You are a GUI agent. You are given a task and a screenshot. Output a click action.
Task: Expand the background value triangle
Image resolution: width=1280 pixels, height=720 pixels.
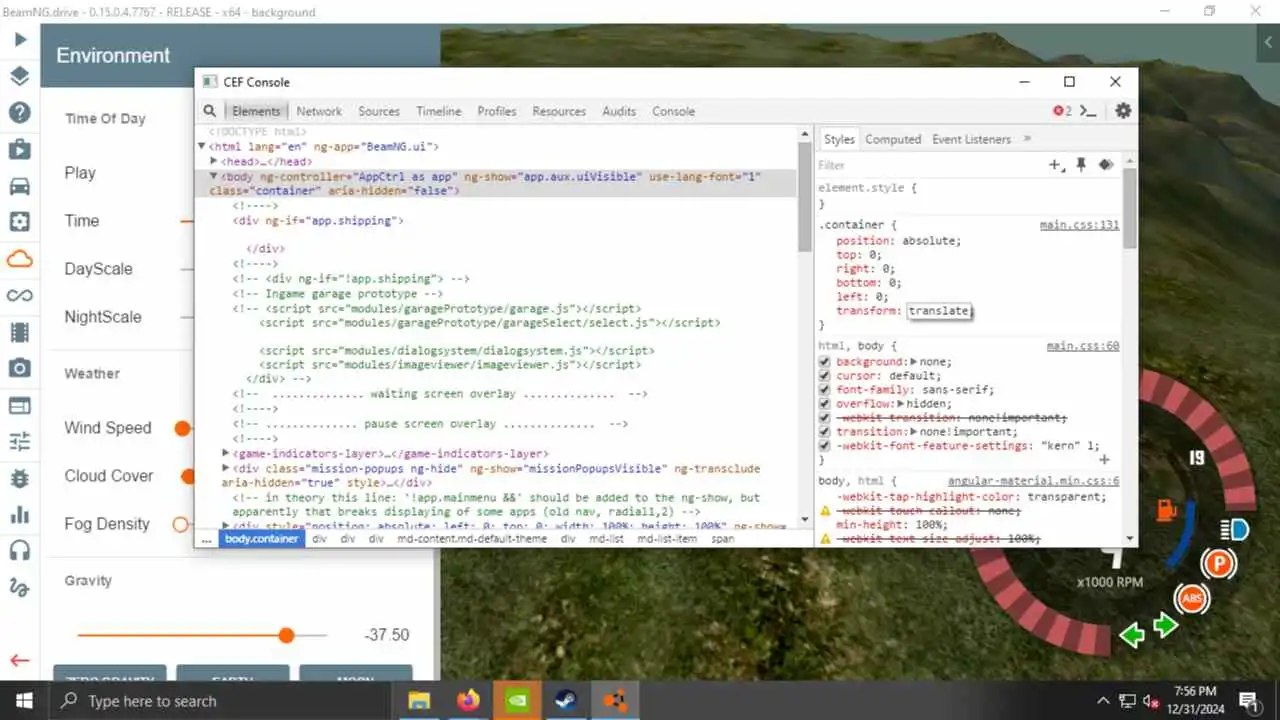coord(912,362)
